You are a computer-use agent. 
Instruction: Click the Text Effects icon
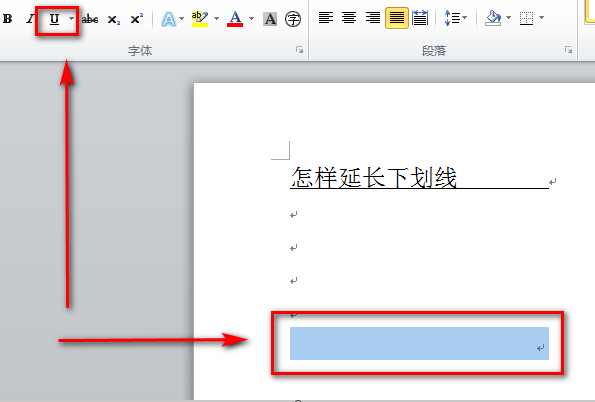[168, 19]
